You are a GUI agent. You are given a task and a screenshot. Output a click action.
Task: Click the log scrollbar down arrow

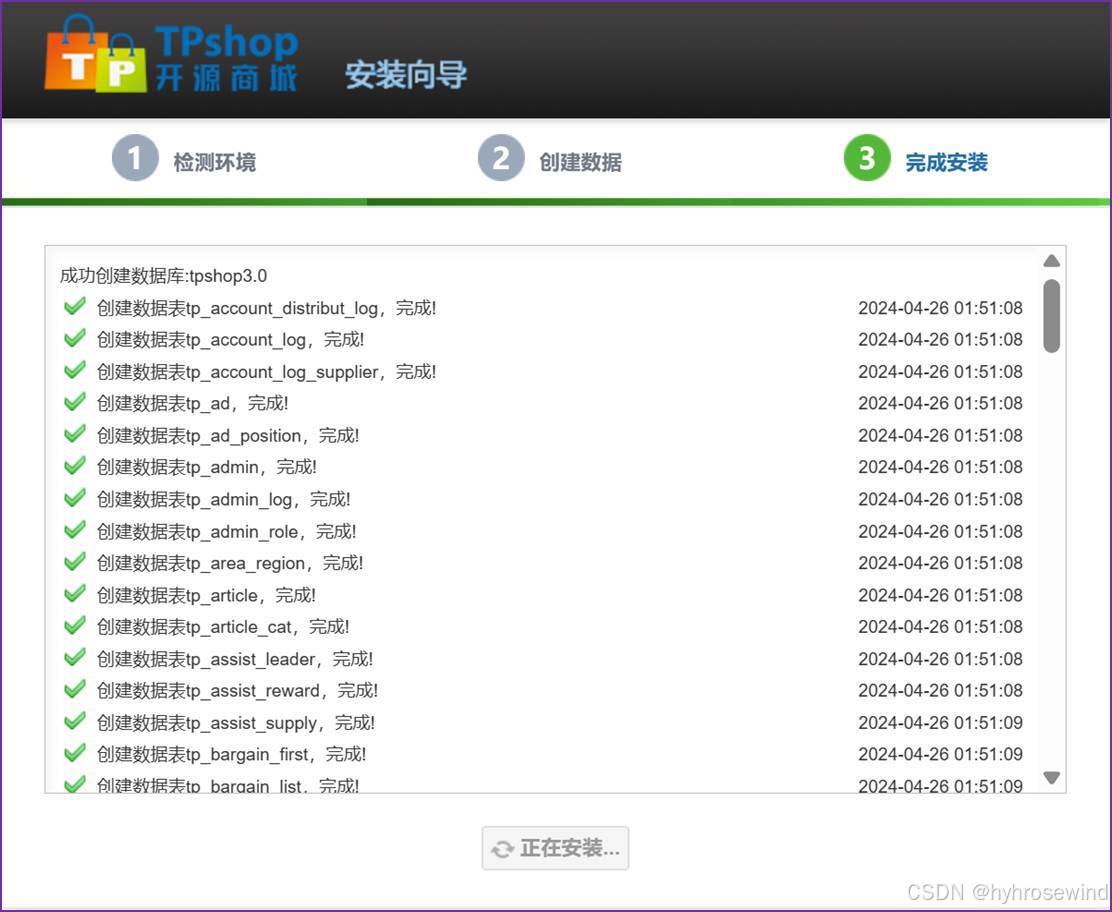tap(1052, 778)
